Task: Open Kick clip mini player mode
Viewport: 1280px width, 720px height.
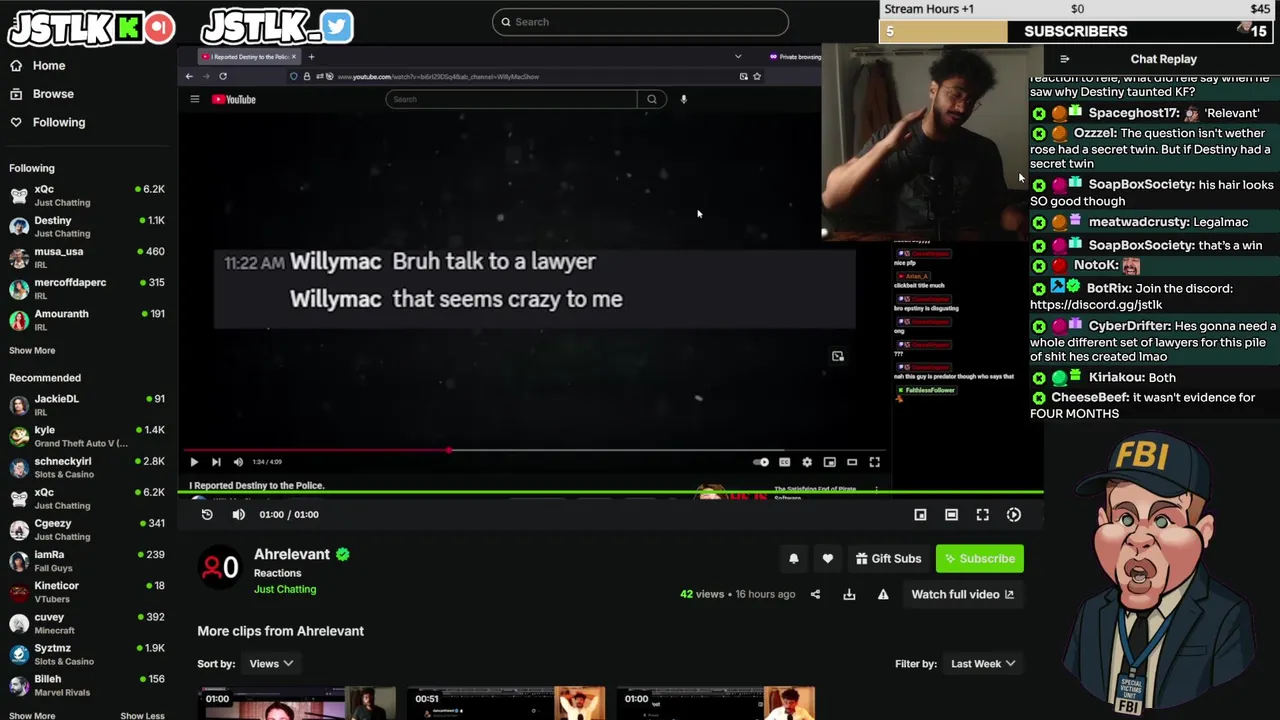Action: [x=920, y=514]
